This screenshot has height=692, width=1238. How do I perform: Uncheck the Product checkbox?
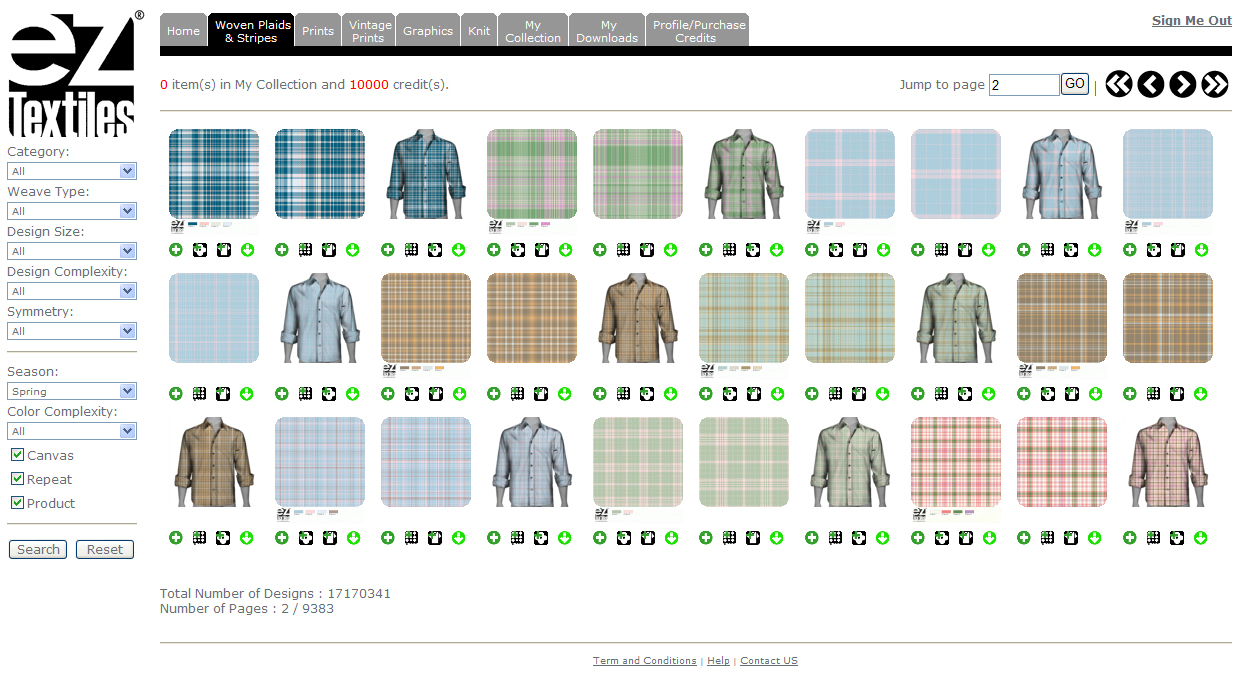pyautogui.click(x=17, y=503)
